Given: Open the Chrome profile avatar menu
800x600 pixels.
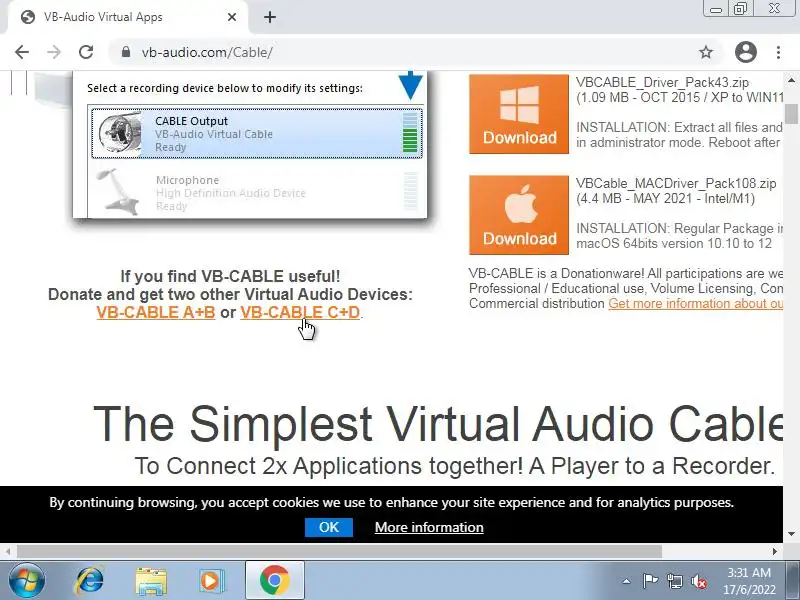Looking at the screenshot, I should click(x=745, y=52).
